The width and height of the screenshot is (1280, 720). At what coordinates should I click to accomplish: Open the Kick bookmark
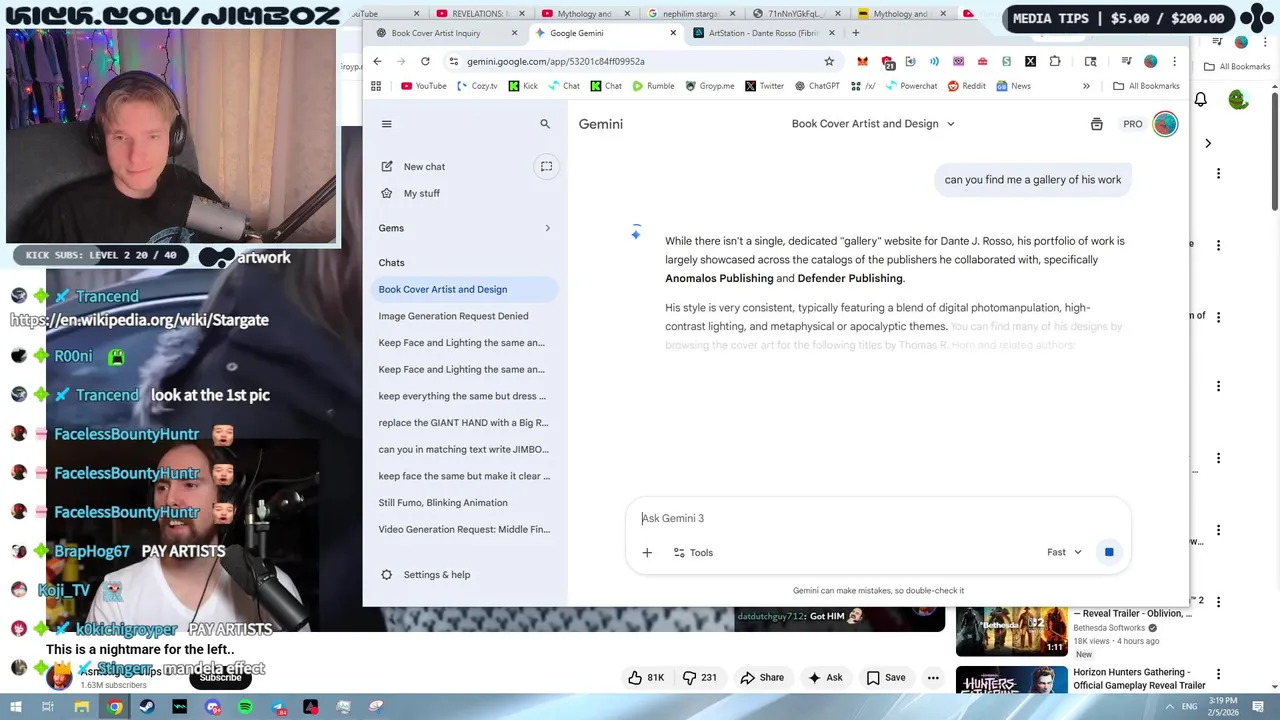(523, 86)
